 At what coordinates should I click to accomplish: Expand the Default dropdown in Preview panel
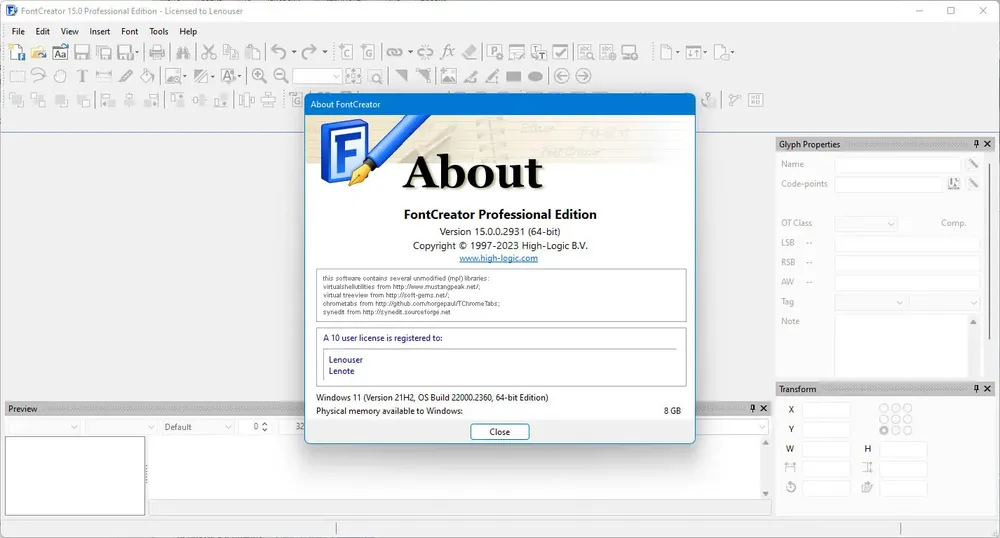[198, 427]
